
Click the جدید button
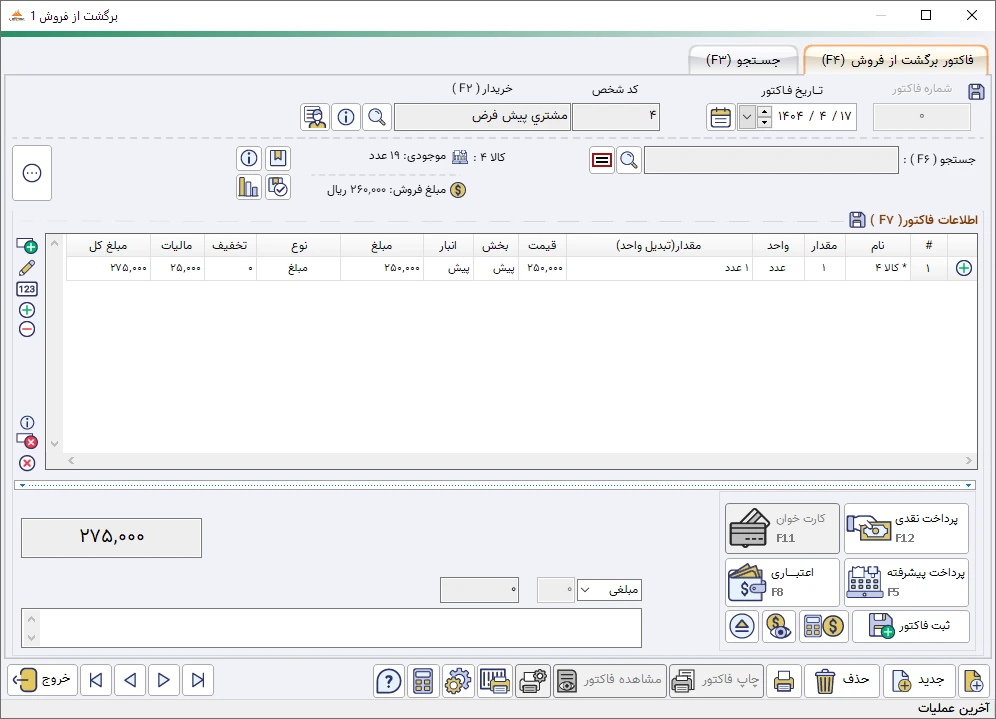click(x=919, y=682)
